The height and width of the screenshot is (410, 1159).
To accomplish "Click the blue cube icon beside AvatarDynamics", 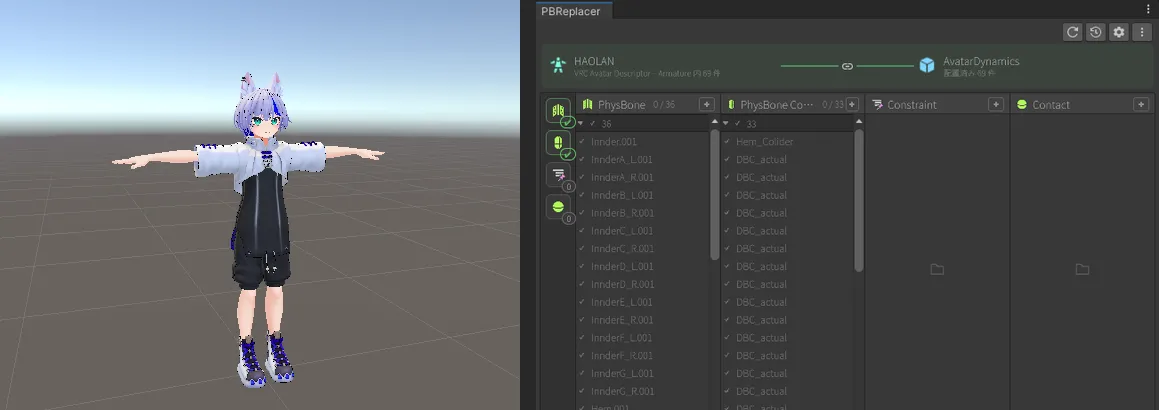I will click(x=927, y=65).
